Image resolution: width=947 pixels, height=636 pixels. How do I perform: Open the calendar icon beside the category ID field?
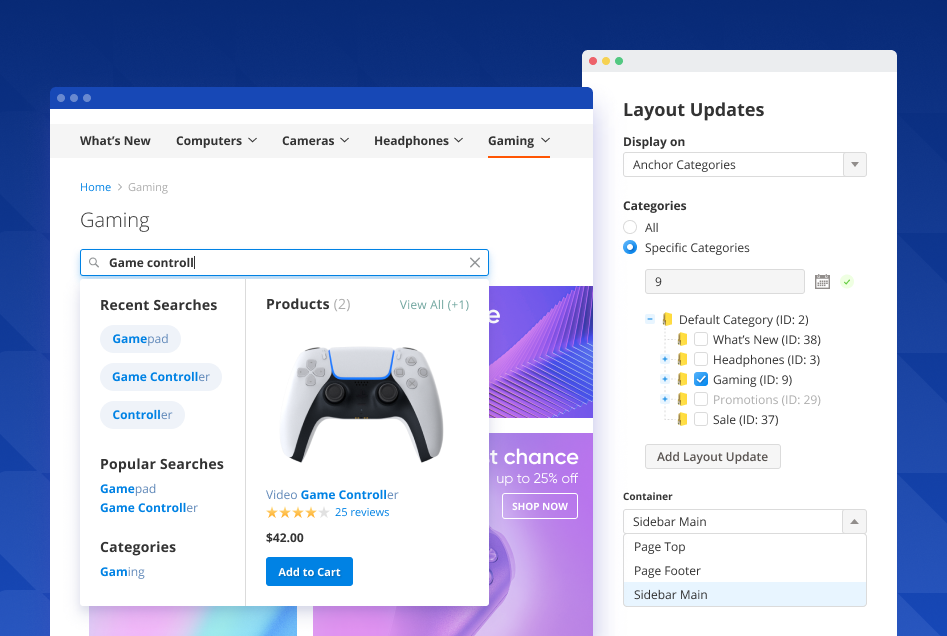(x=822, y=281)
